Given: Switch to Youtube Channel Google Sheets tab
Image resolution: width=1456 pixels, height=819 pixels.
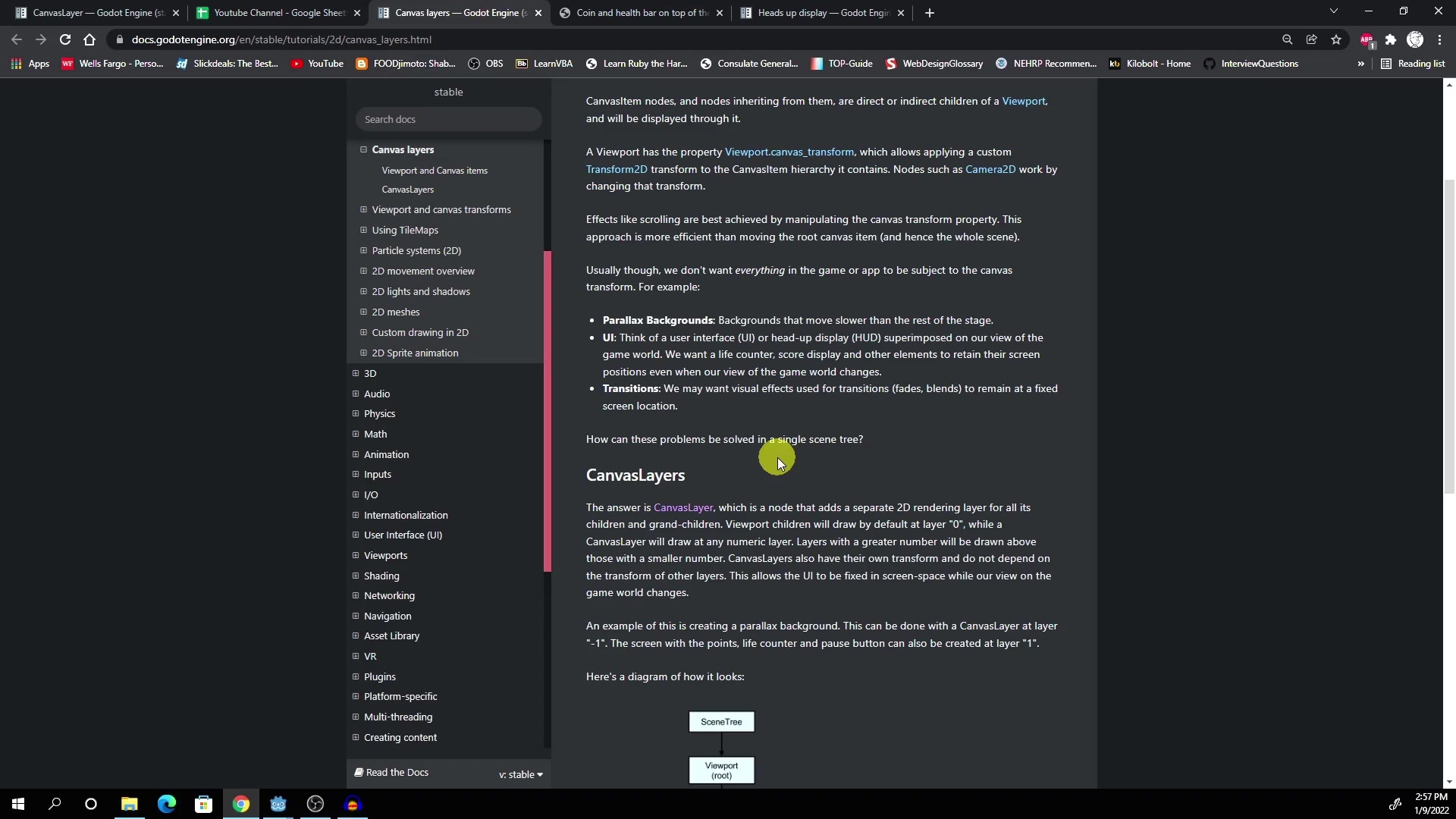Looking at the screenshot, I should 273,13.
